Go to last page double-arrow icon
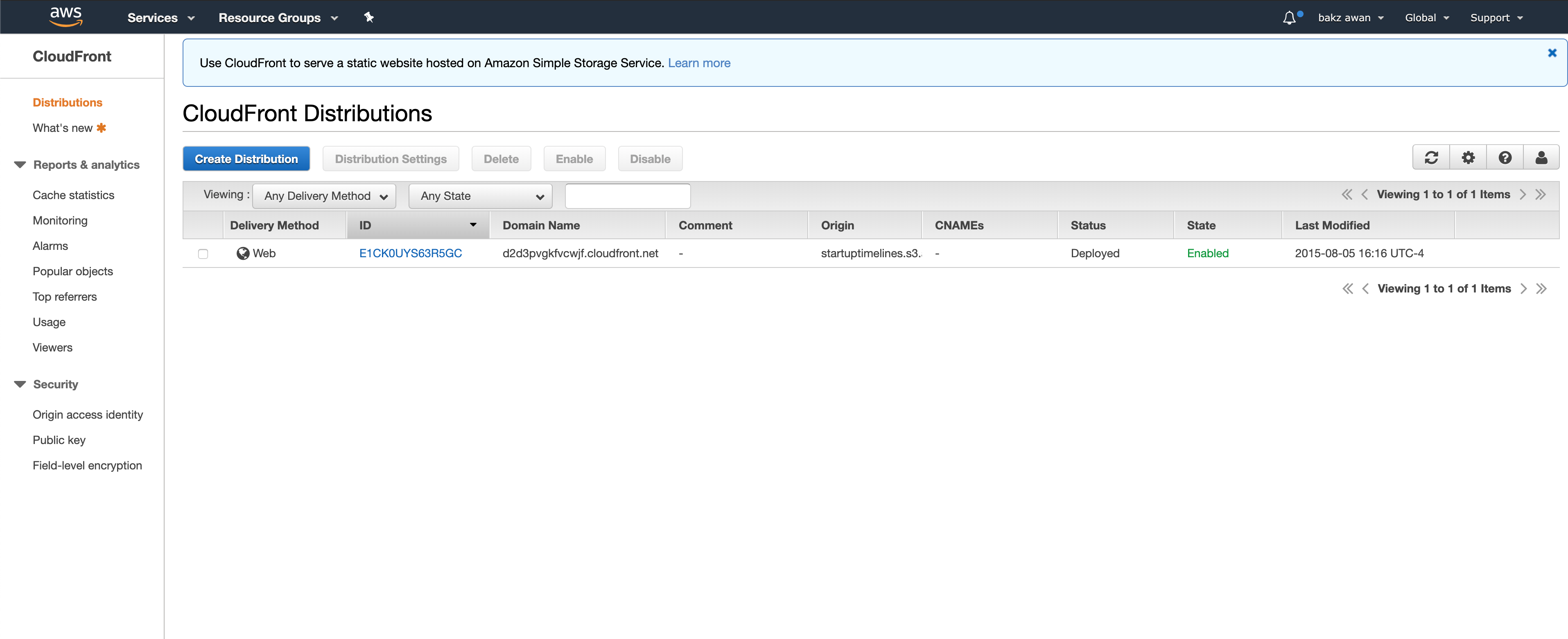 point(1541,195)
